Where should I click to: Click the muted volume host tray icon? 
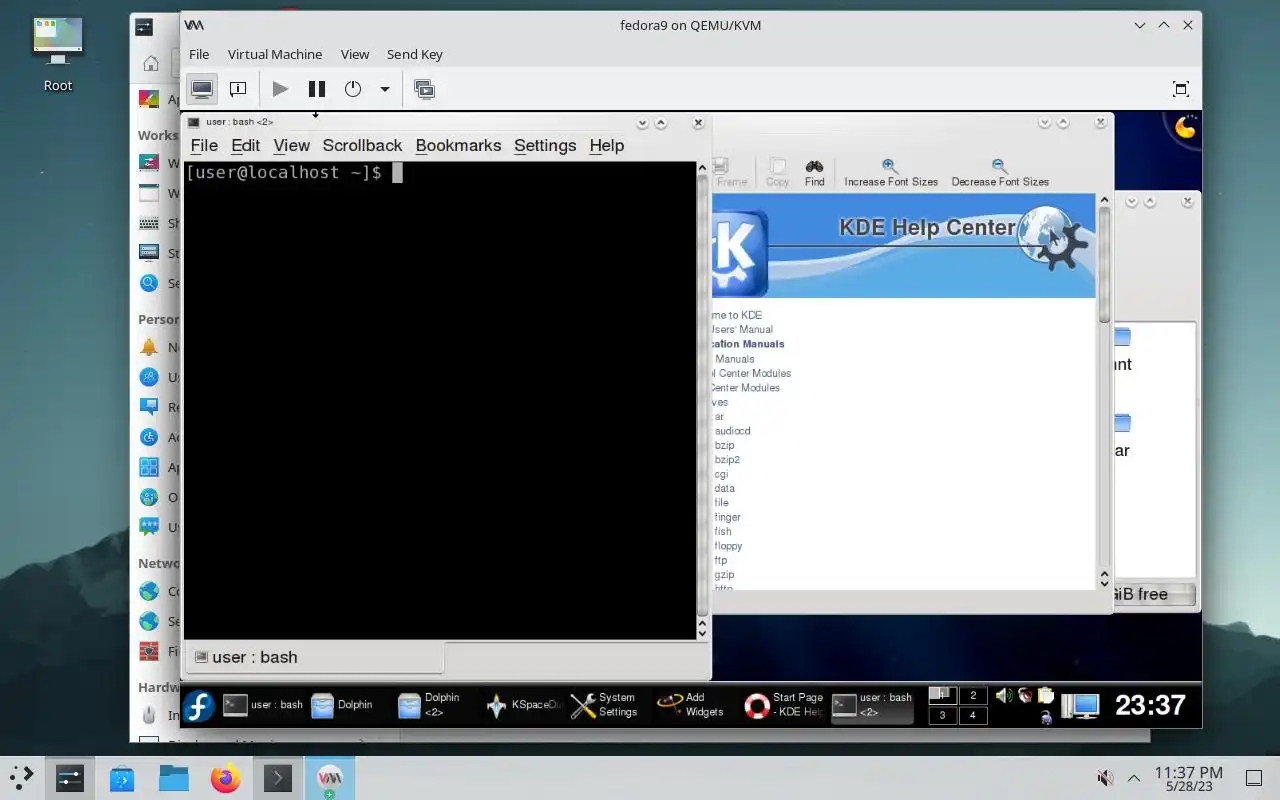pos(1105,778)
